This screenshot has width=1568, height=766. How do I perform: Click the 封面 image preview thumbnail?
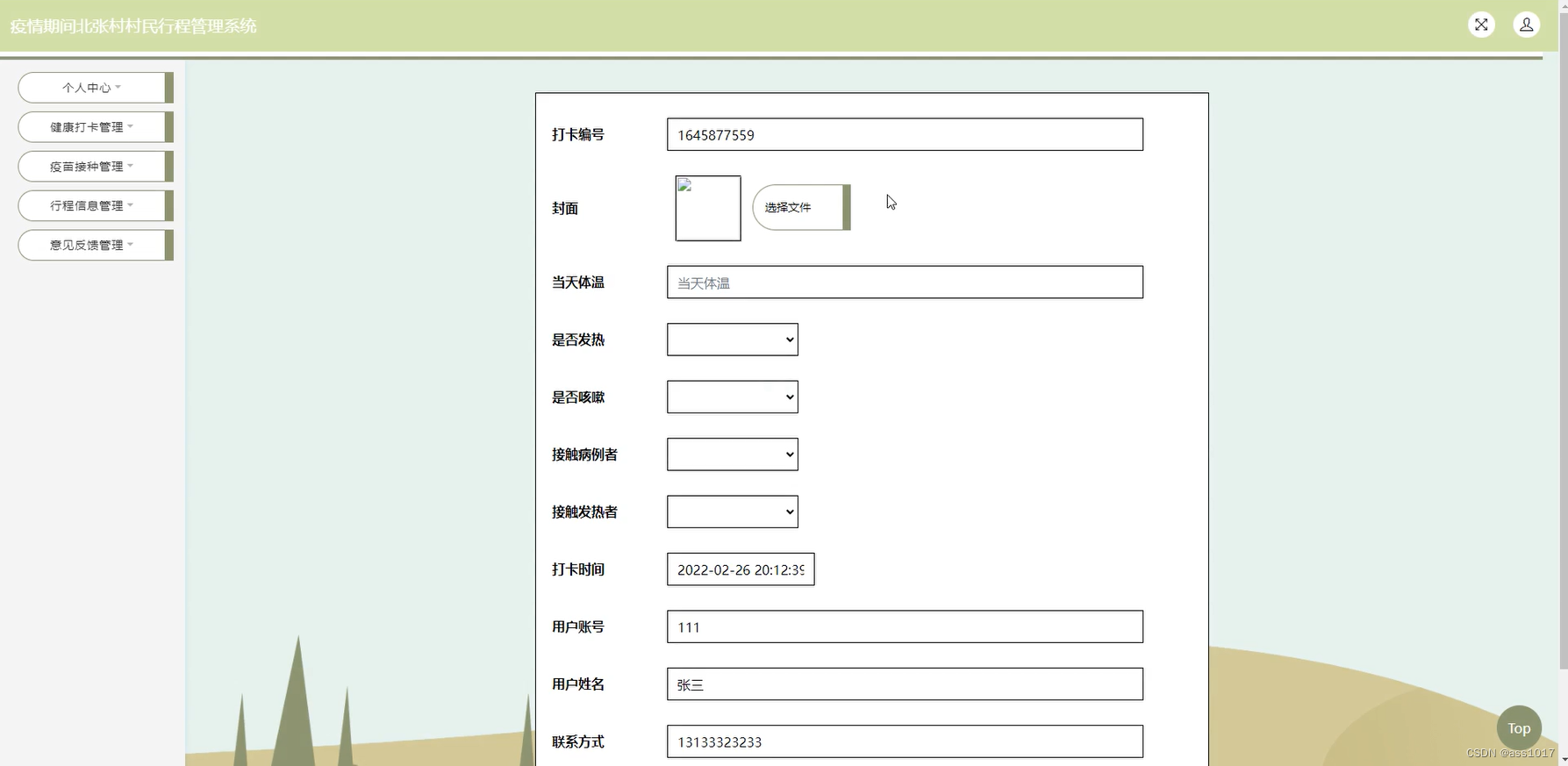point(708,208)
